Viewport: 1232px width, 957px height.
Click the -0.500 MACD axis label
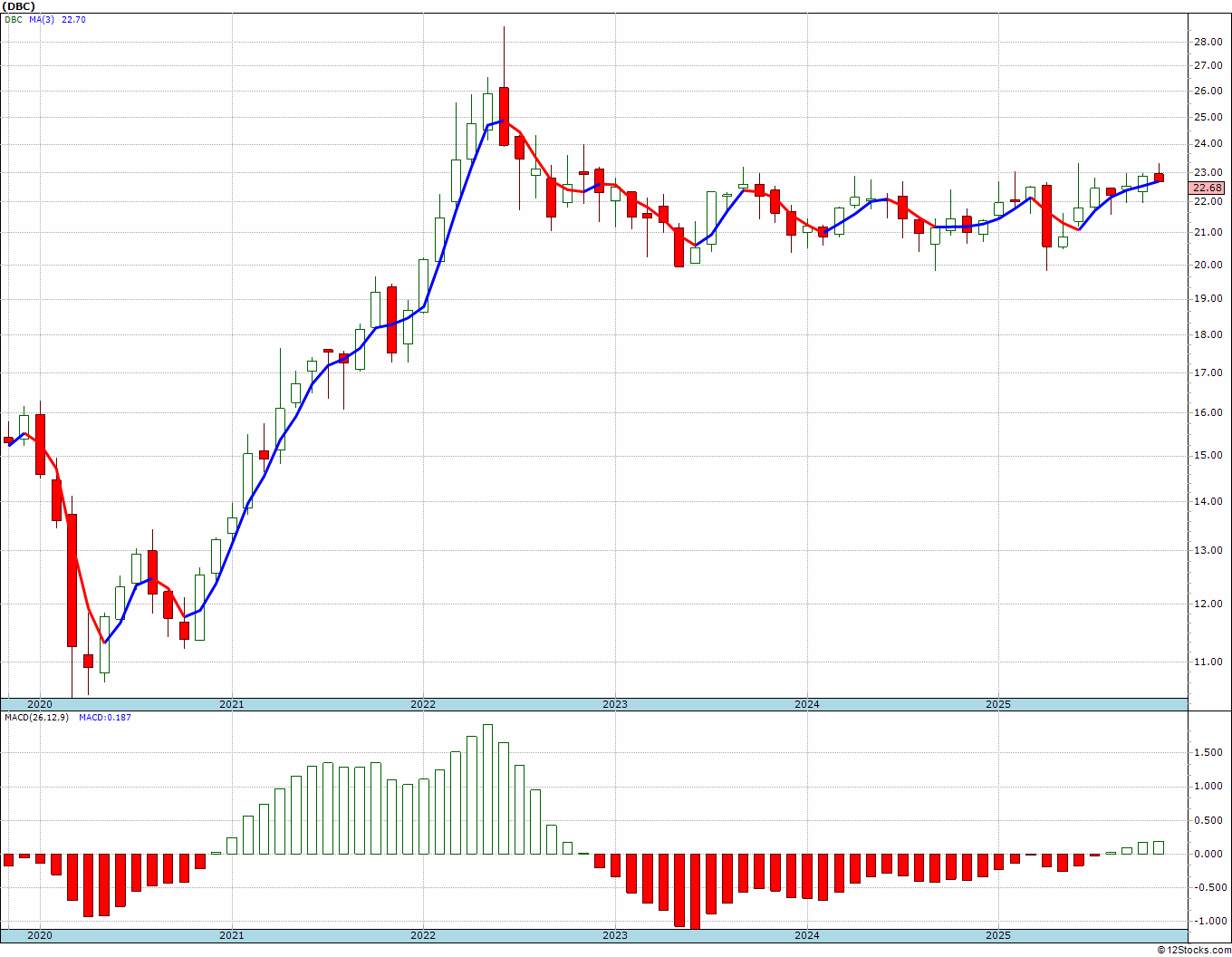click(1208, 887)
